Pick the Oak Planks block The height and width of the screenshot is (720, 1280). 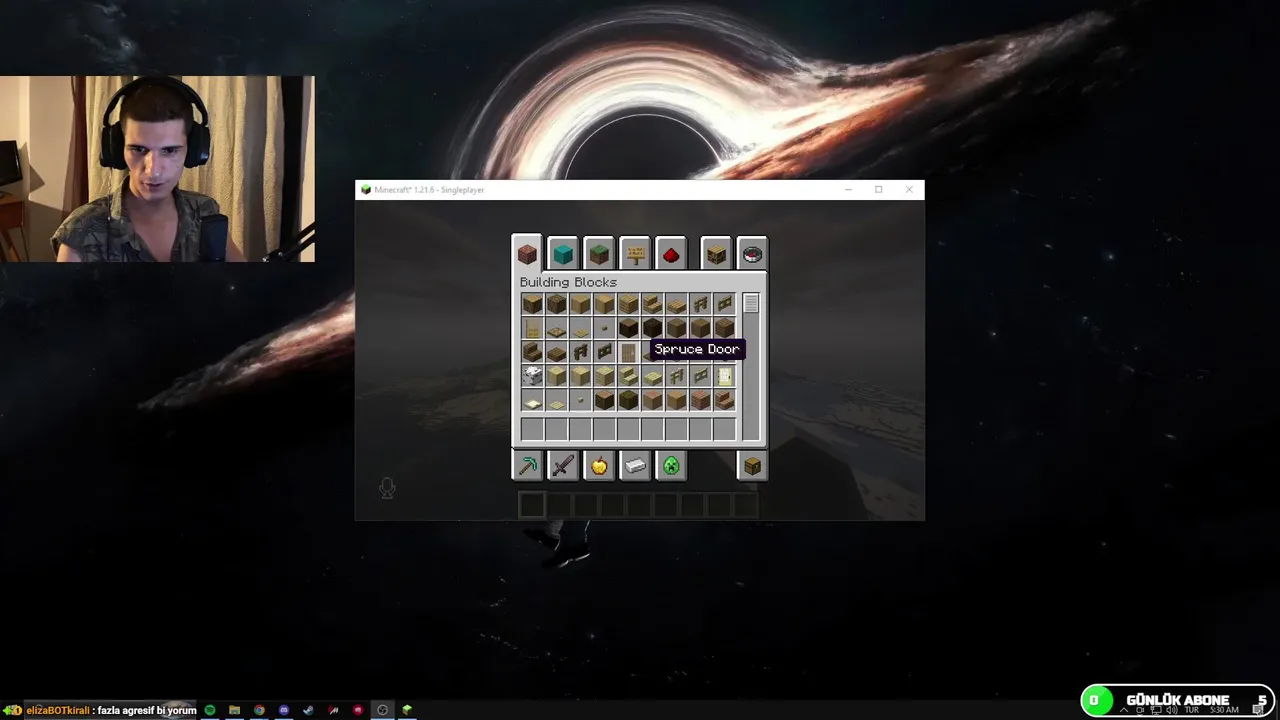coord(628,304)
